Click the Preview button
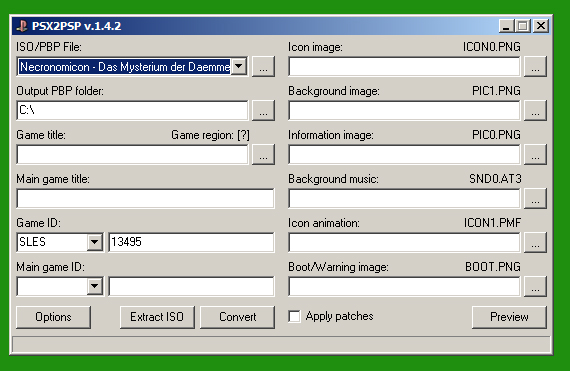Image resolution: width=570 pixels, height=371 pixels. [509, 317]
